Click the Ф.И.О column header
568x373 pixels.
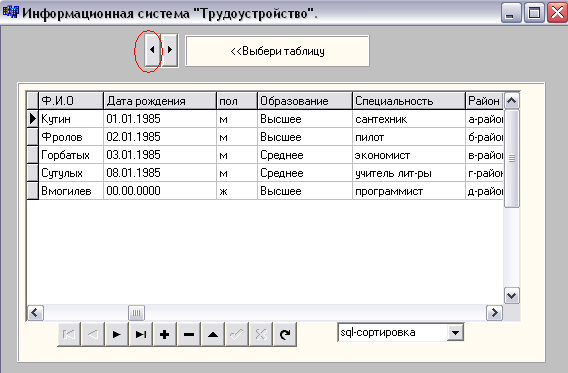click(x=71, y=101)
